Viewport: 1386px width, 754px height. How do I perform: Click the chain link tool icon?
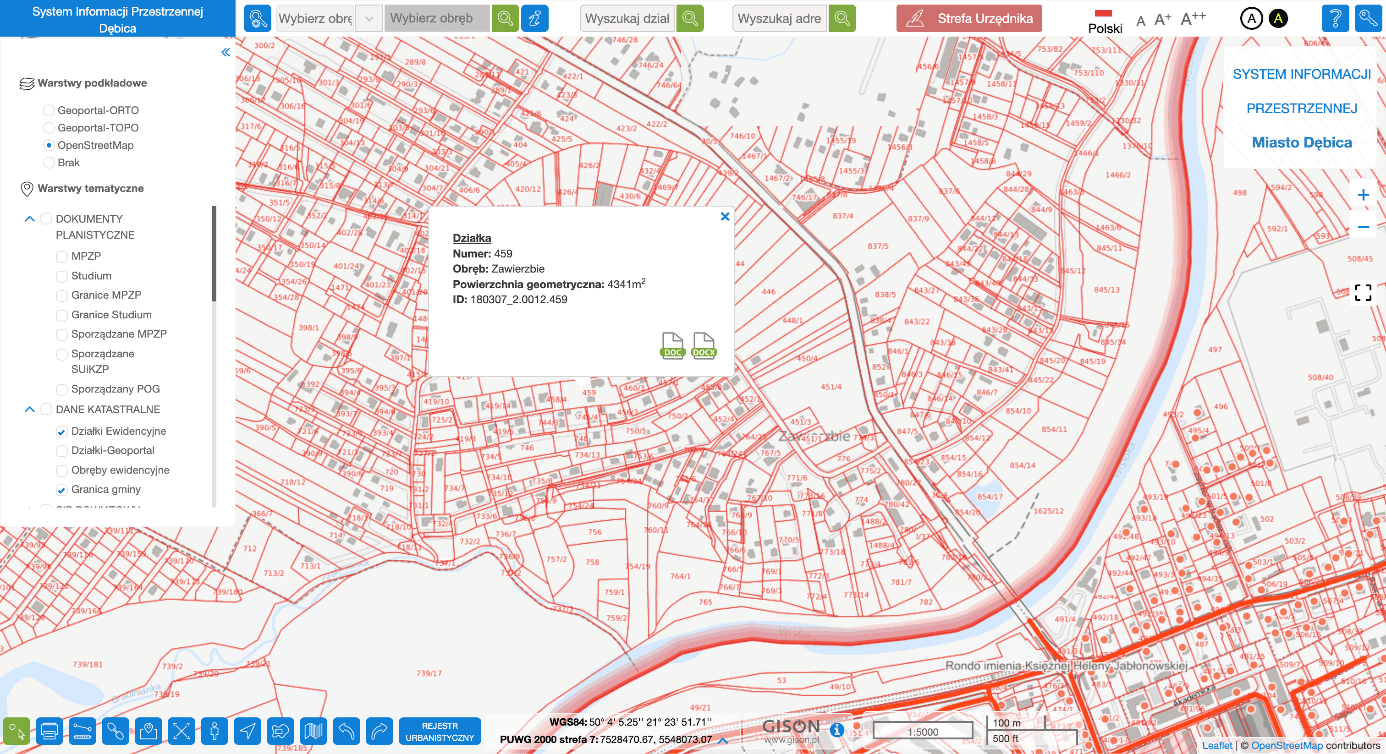pos(115,731)
